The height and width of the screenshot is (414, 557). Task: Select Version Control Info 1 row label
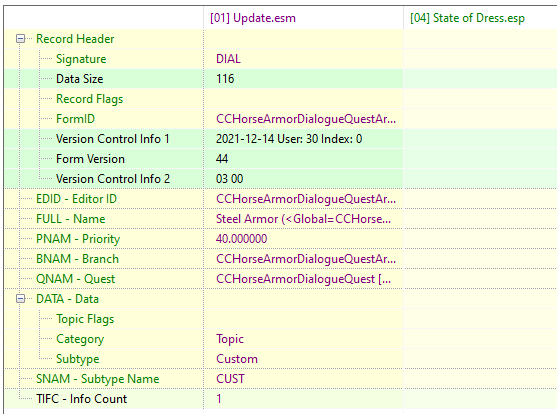(x=113, y=139)
